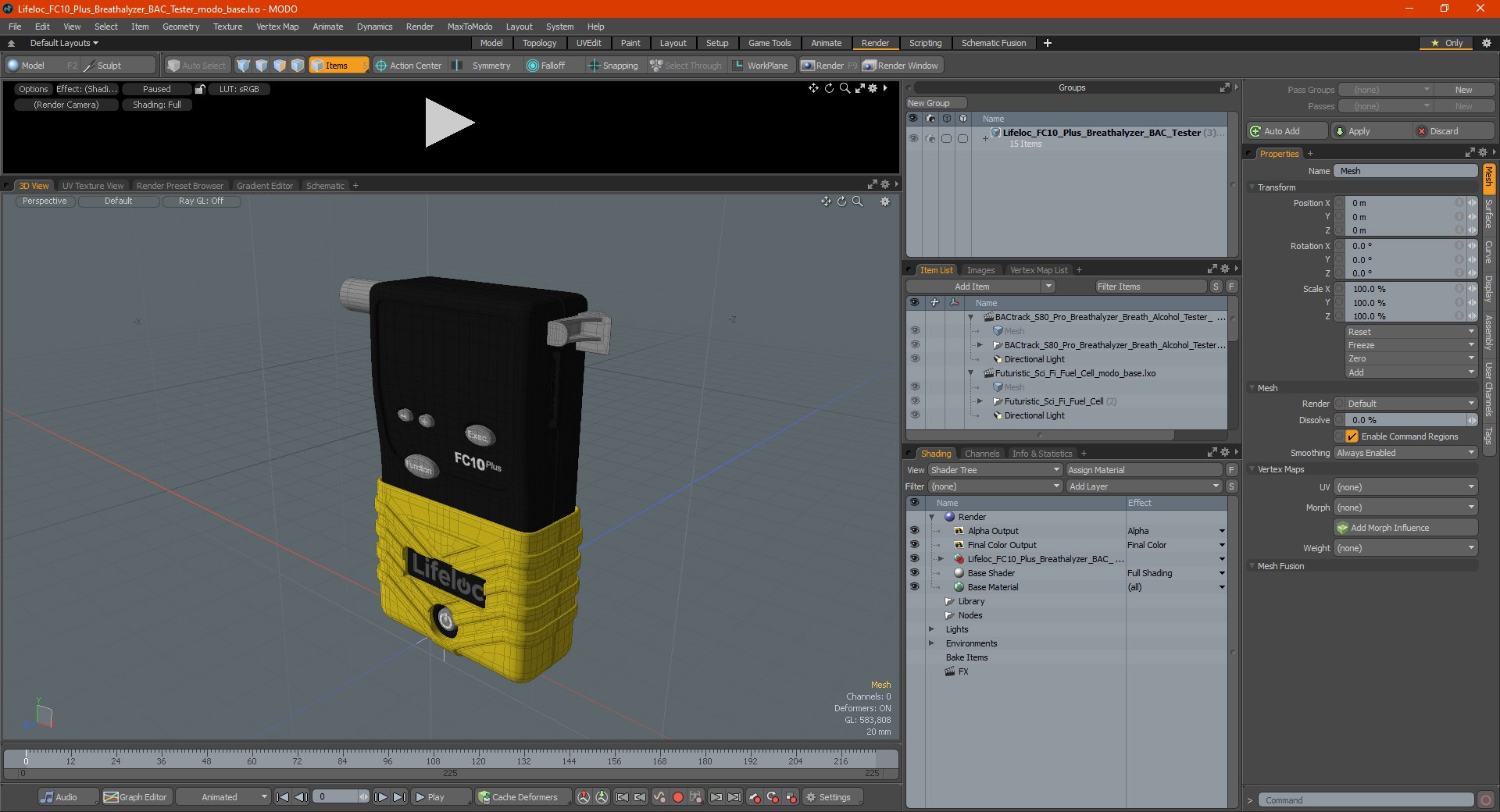The width and height of the screenshot is (1500, 812).
Task: Click the Apply button
Action: (x=1373, y=131)
